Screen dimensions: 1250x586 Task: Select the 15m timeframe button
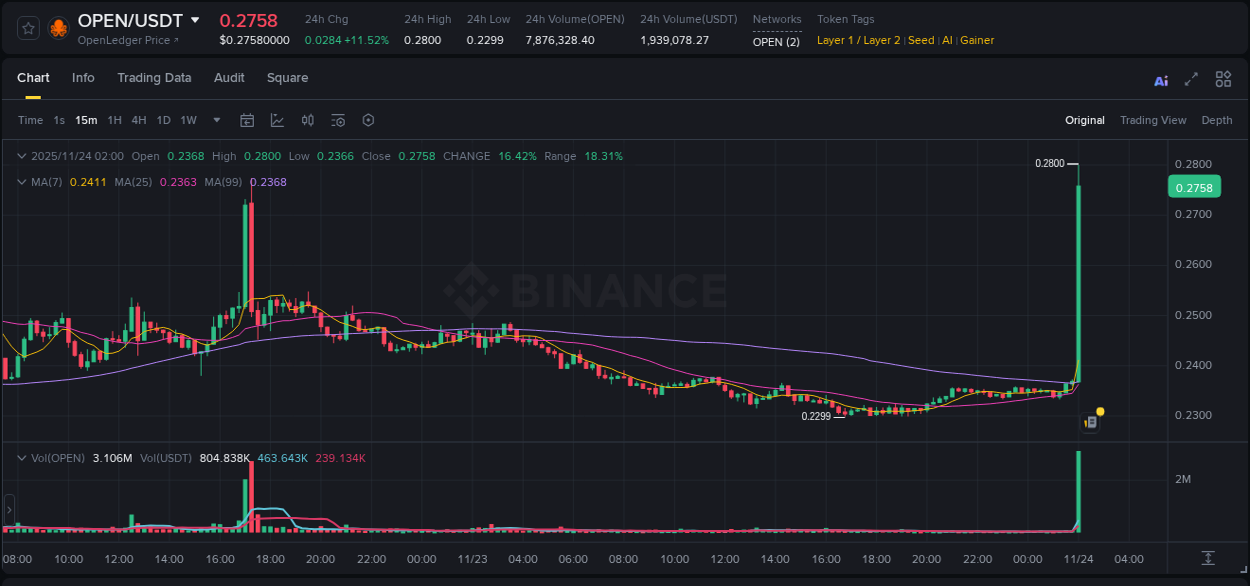[x=86, y=120]
